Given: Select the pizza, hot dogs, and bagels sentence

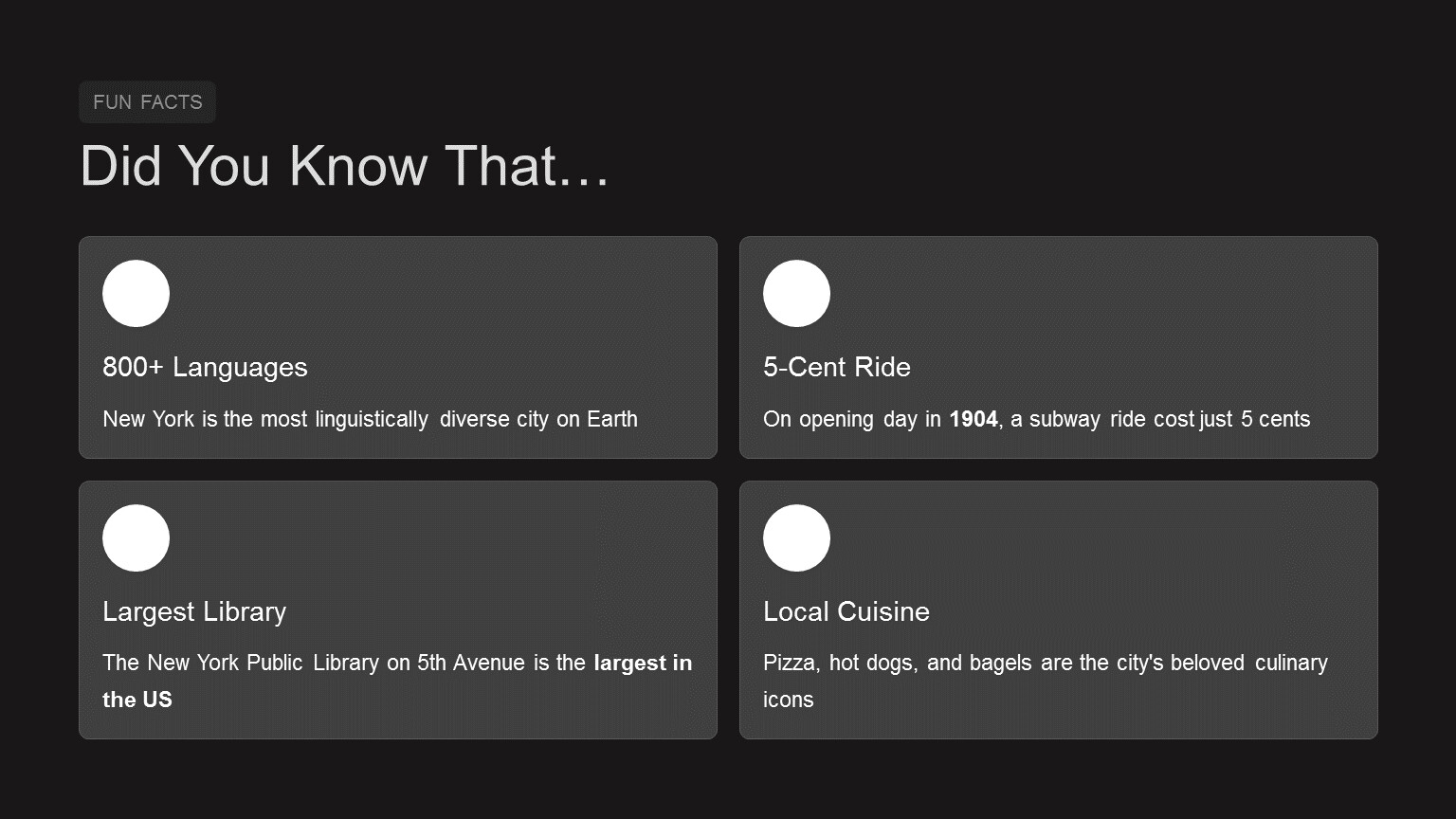Looking at the screenshot, I should [1045, 664].
